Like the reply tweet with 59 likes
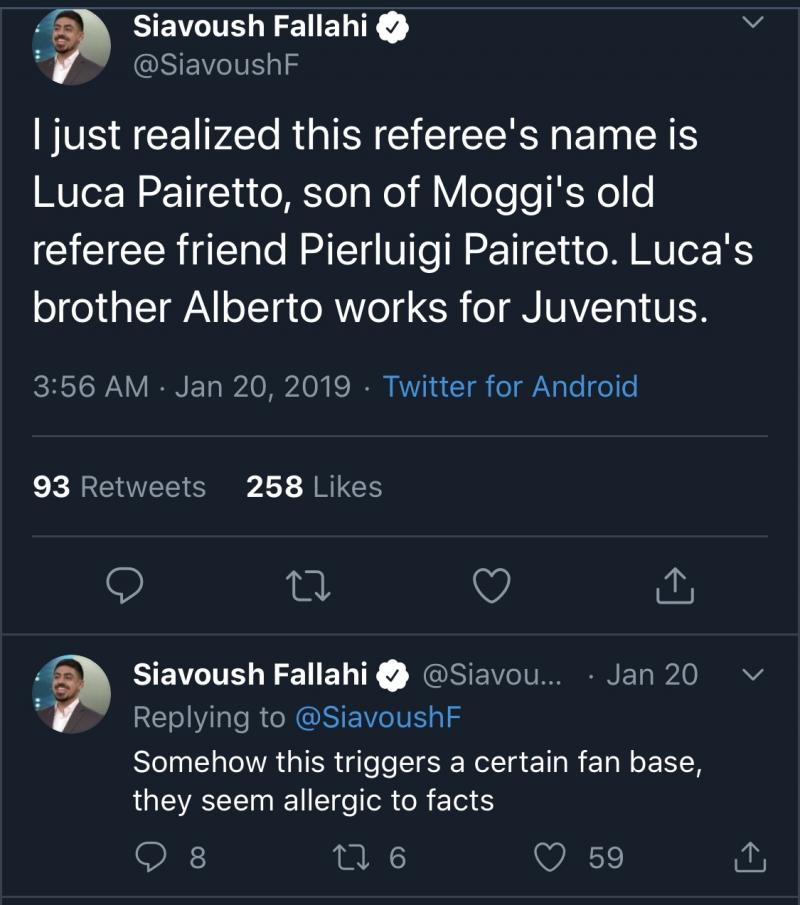The width and height of the screenshot is (800, 905). point(552,857)
